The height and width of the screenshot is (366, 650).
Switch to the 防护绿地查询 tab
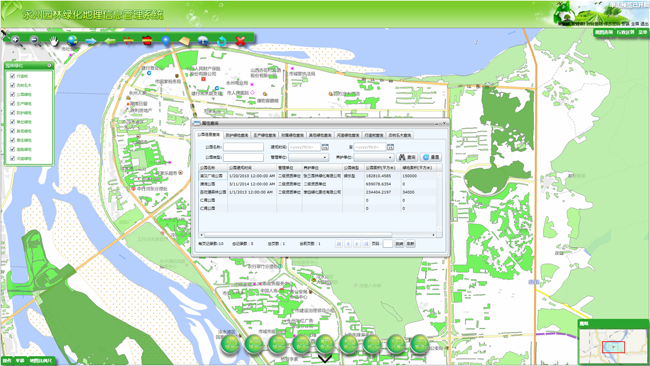click(x=237, y=135)
